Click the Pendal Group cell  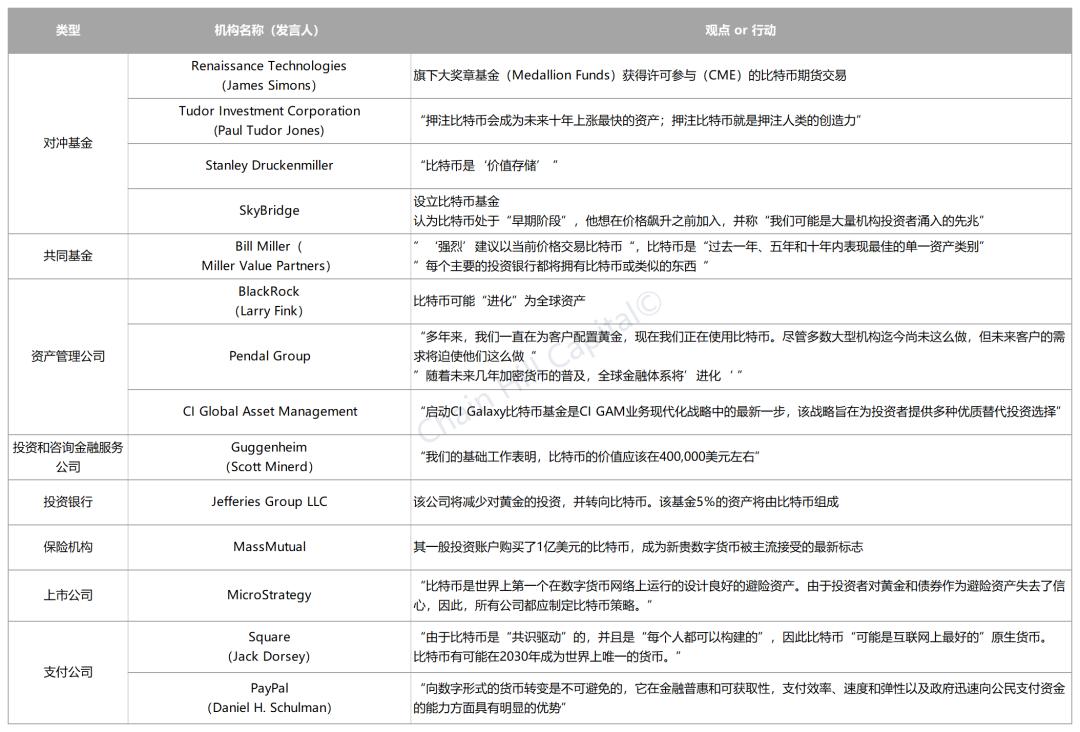[x=268, y=356]
